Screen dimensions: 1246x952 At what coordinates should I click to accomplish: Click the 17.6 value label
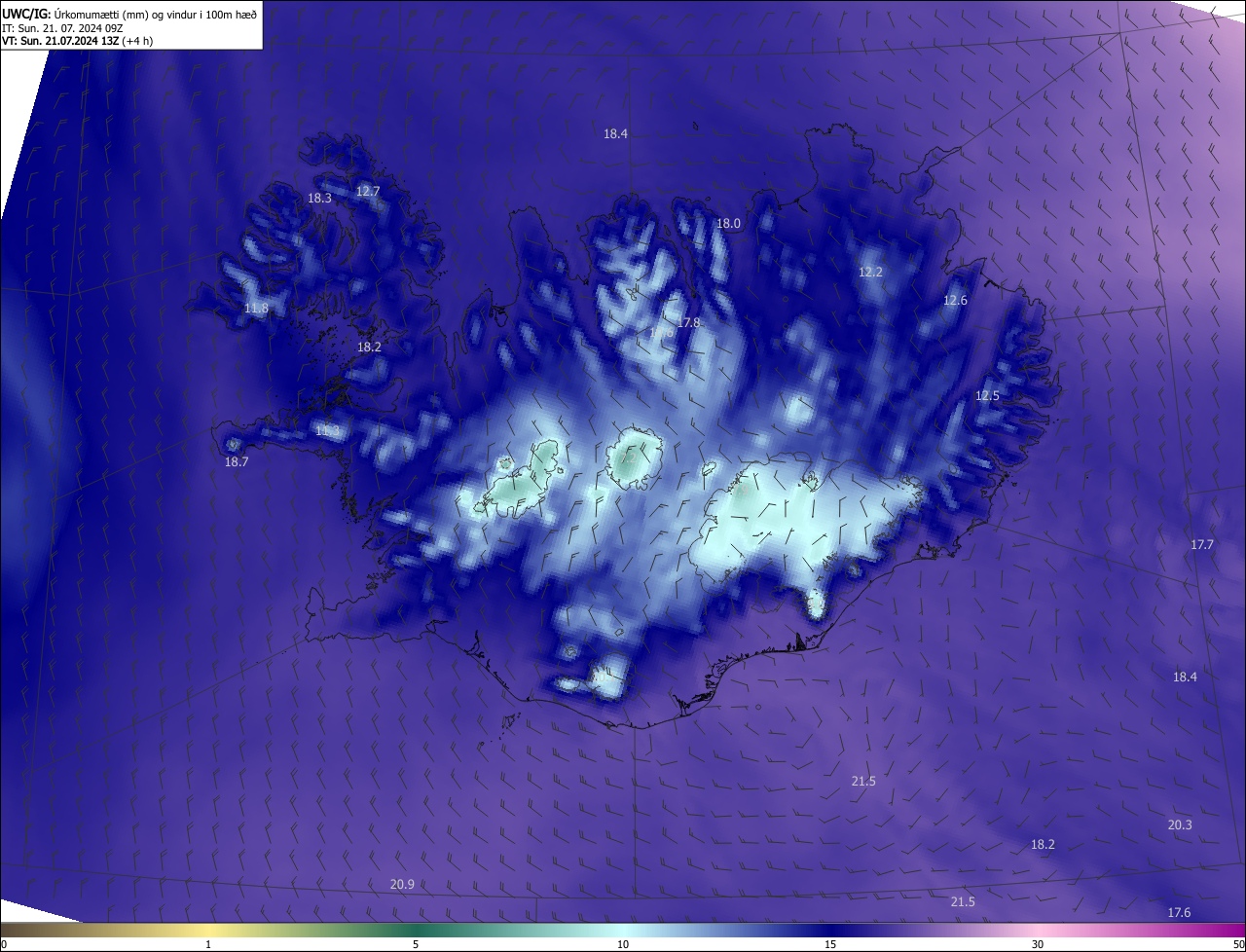(1179, 912)
